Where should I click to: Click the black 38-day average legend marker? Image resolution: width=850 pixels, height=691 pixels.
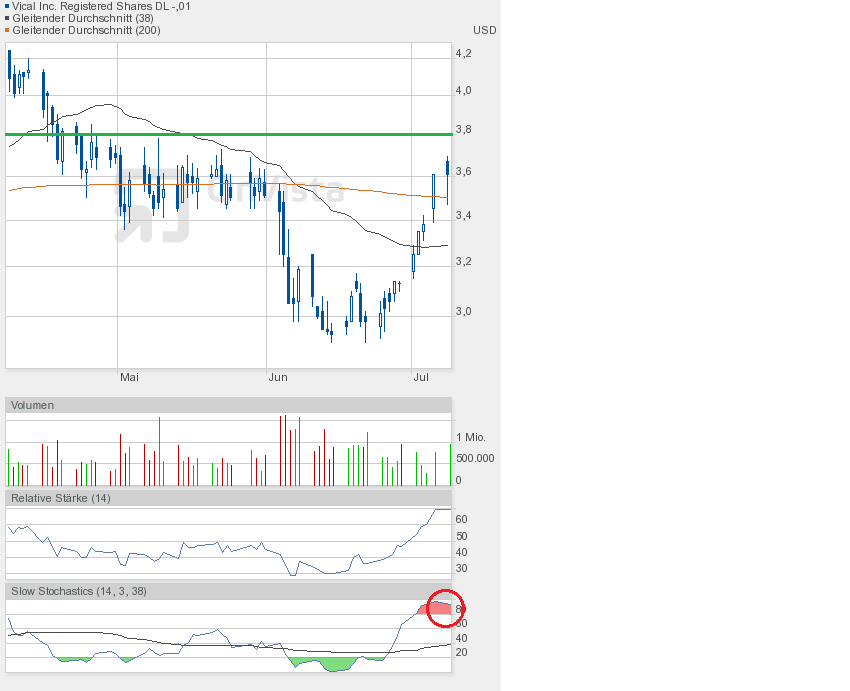7,18
